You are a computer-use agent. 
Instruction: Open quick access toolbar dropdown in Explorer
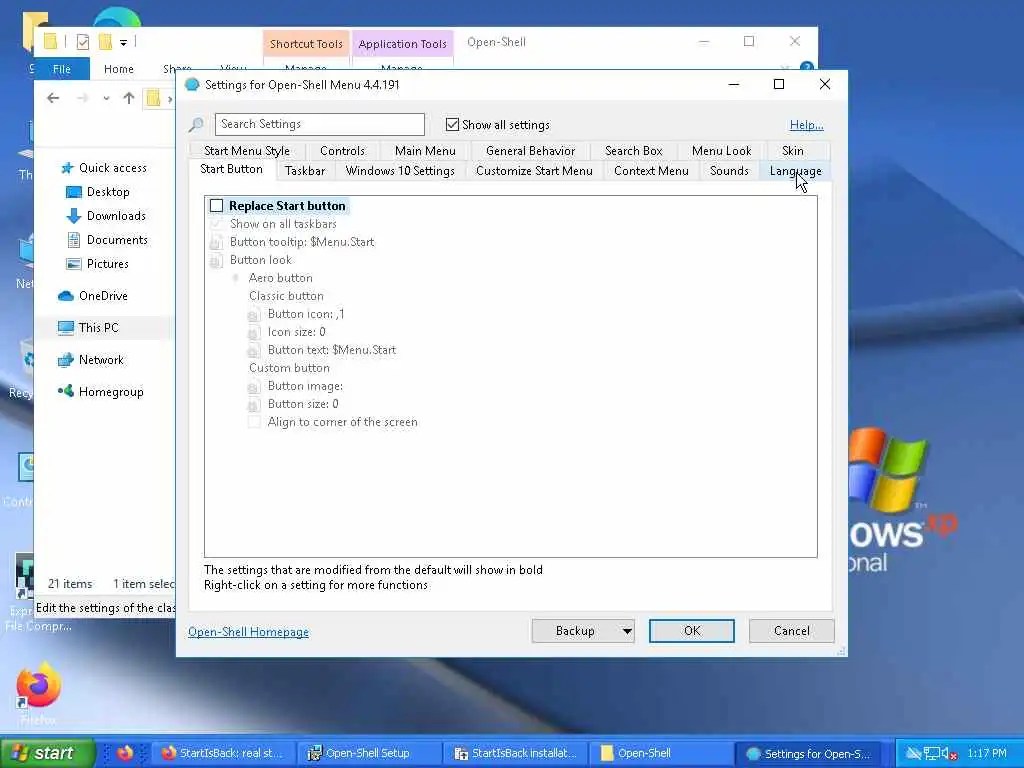pyautogui.click(x=123, y=43)
